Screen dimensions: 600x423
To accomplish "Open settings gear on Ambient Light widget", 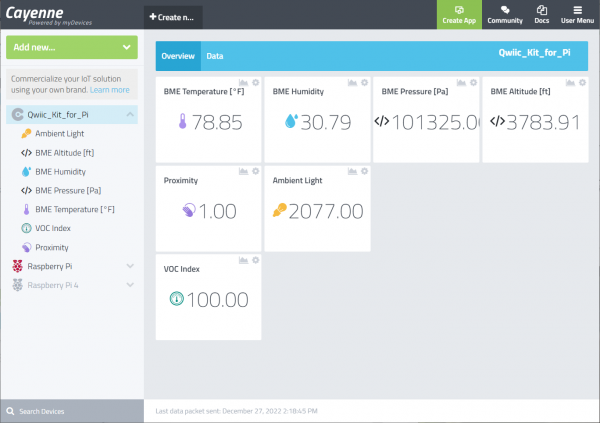I will (365, 171).
